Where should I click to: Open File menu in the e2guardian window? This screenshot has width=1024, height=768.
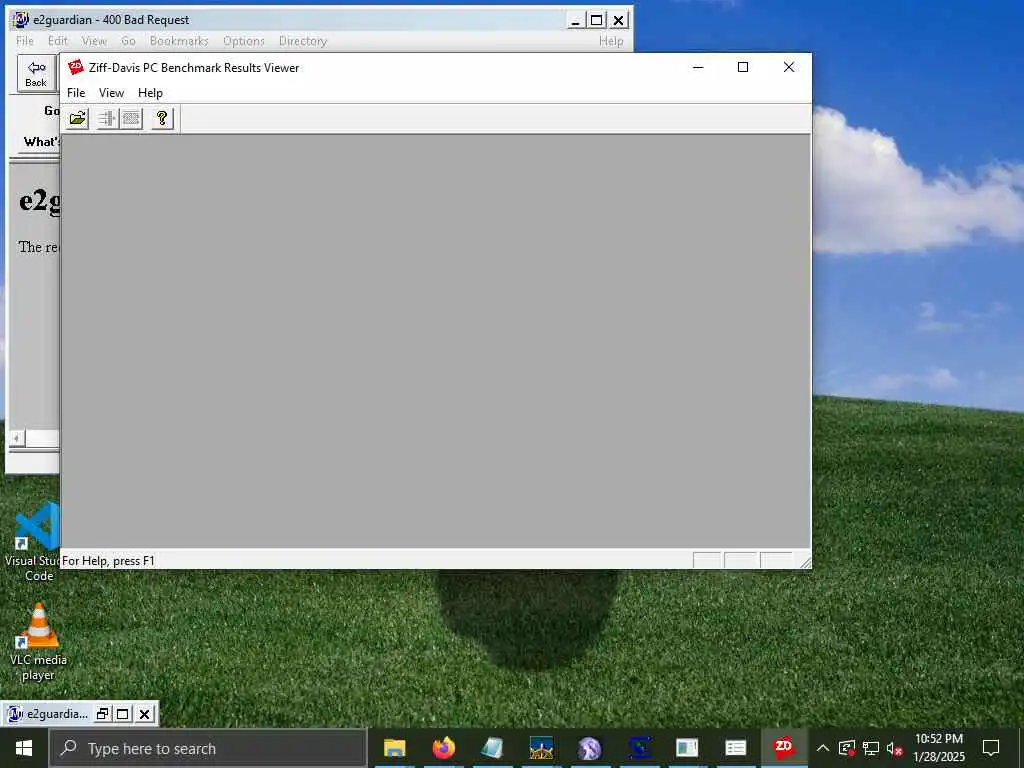click(25, 40)
